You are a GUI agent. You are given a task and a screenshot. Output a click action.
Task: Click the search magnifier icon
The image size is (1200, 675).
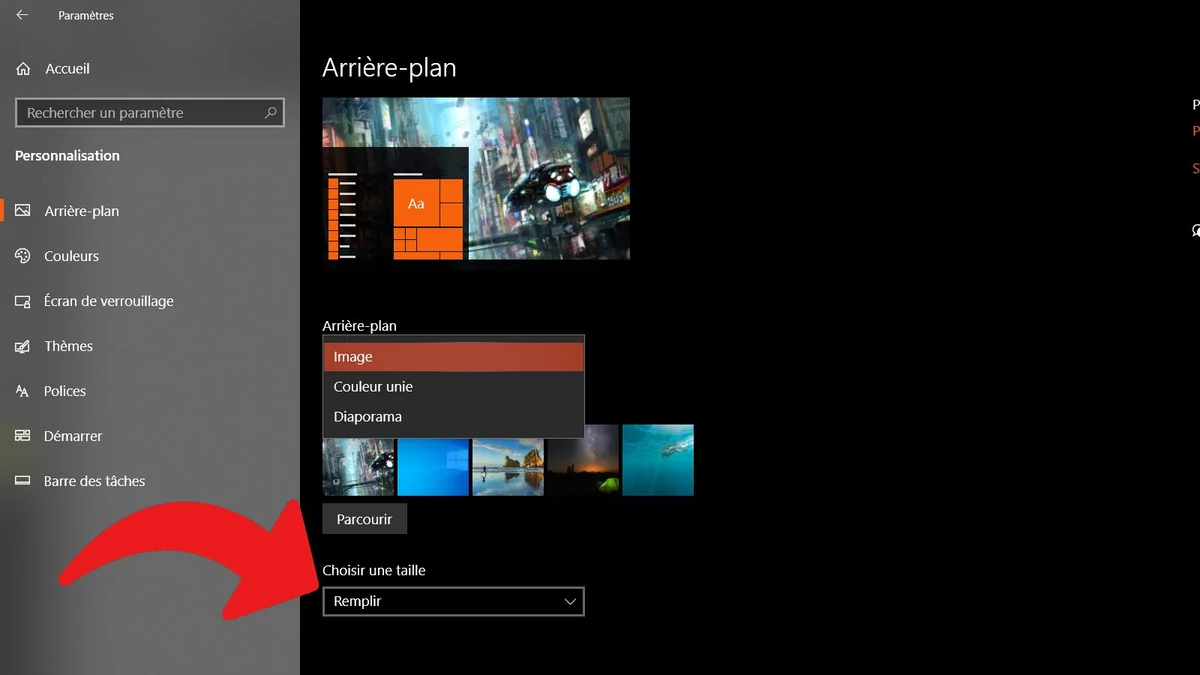click(x=270, y=113)
